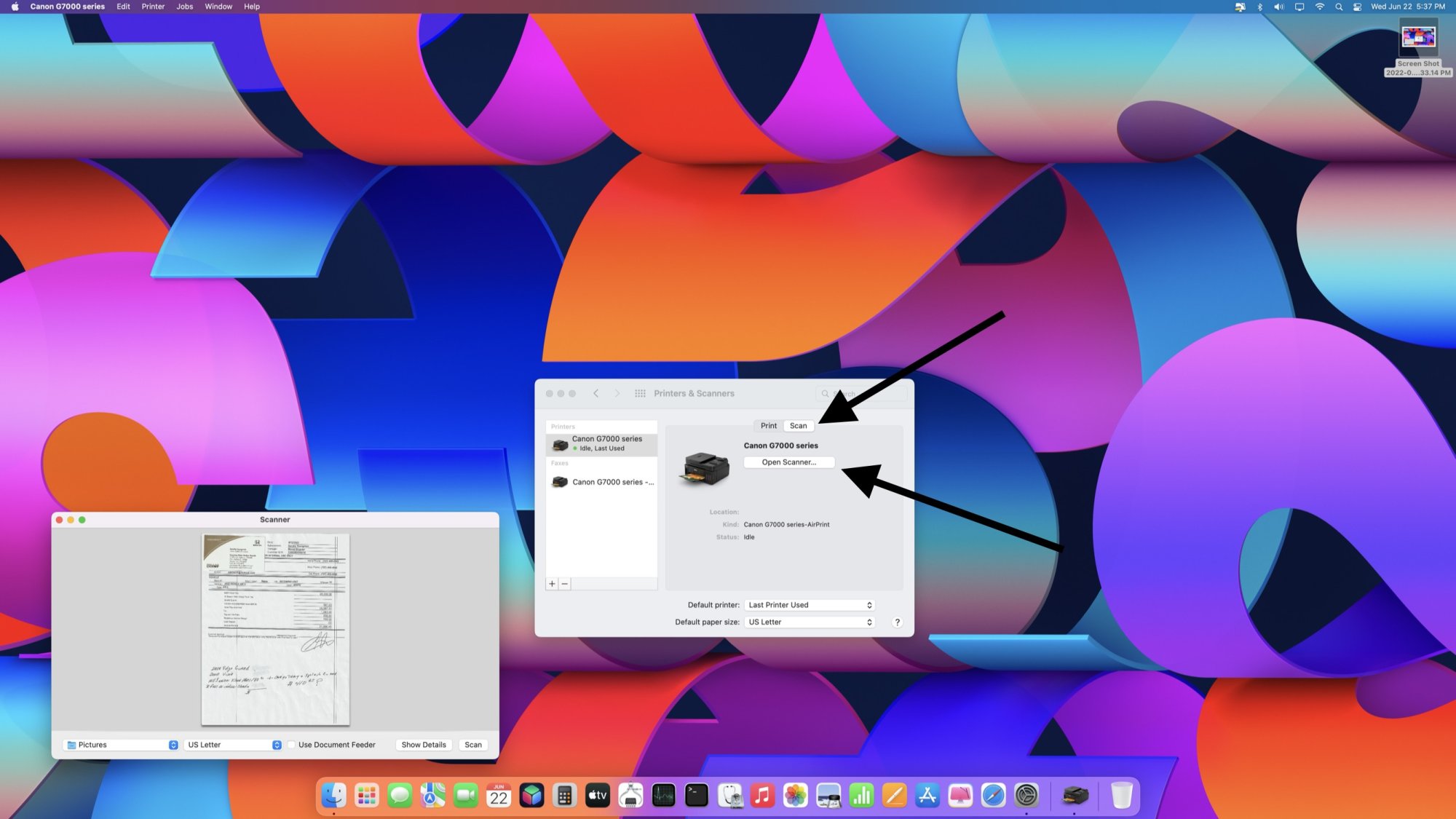The height and width of the screenshot is (819, 1456).
Task: Click Show Details in Scanner window
Action: click(x=423, y=745)
